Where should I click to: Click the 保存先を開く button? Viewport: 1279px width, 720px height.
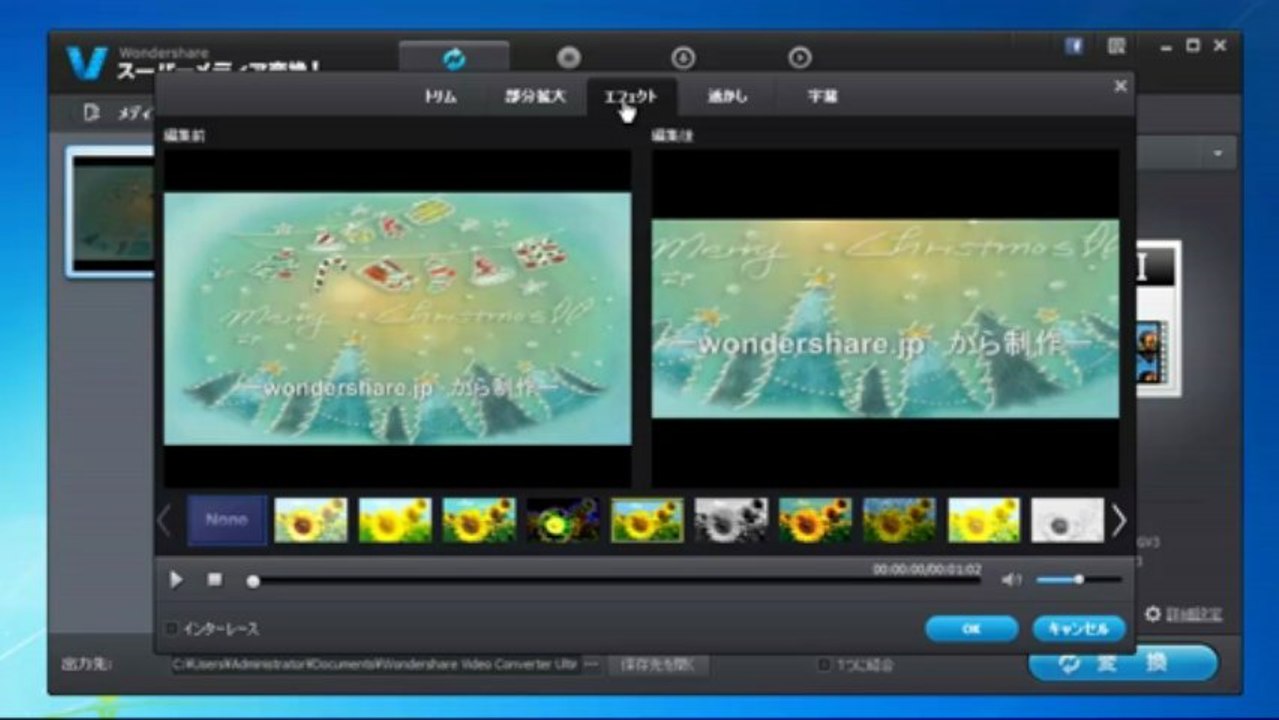click(x=659, y=664)
